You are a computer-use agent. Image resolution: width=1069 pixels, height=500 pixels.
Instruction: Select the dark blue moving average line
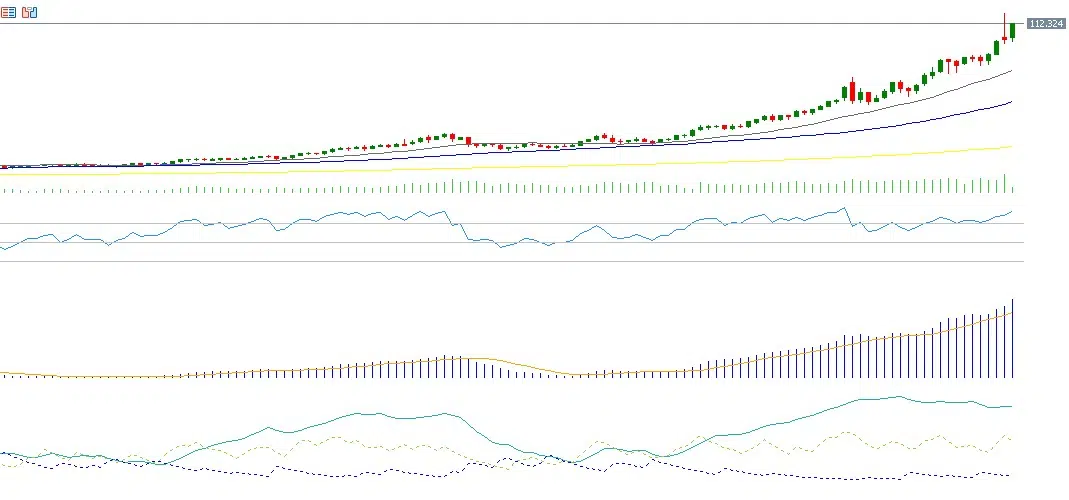(900, 124)
